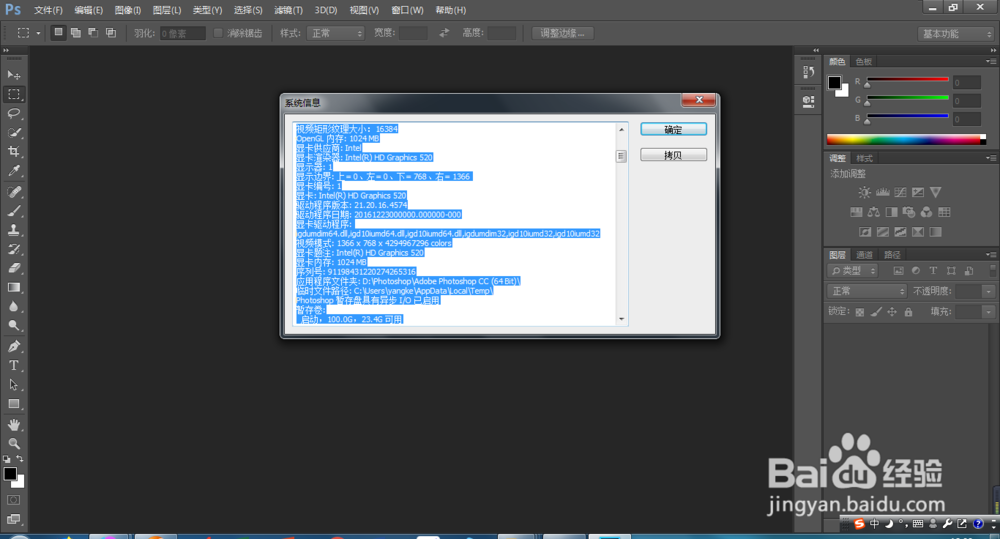
Task: Toggle lock transparent pixels
Action: coord(860,312)
